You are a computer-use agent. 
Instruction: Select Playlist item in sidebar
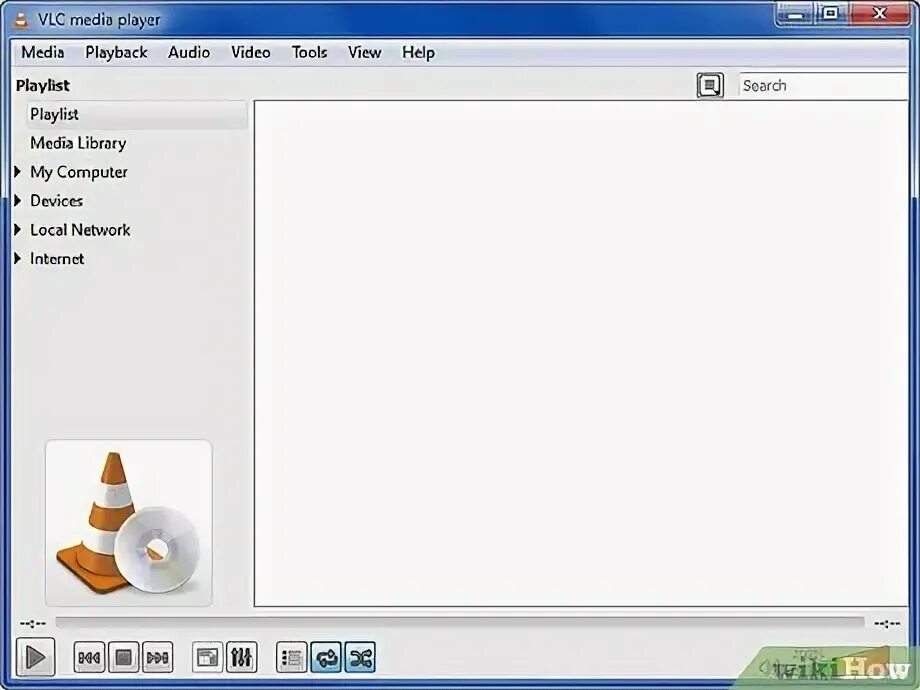137,114
